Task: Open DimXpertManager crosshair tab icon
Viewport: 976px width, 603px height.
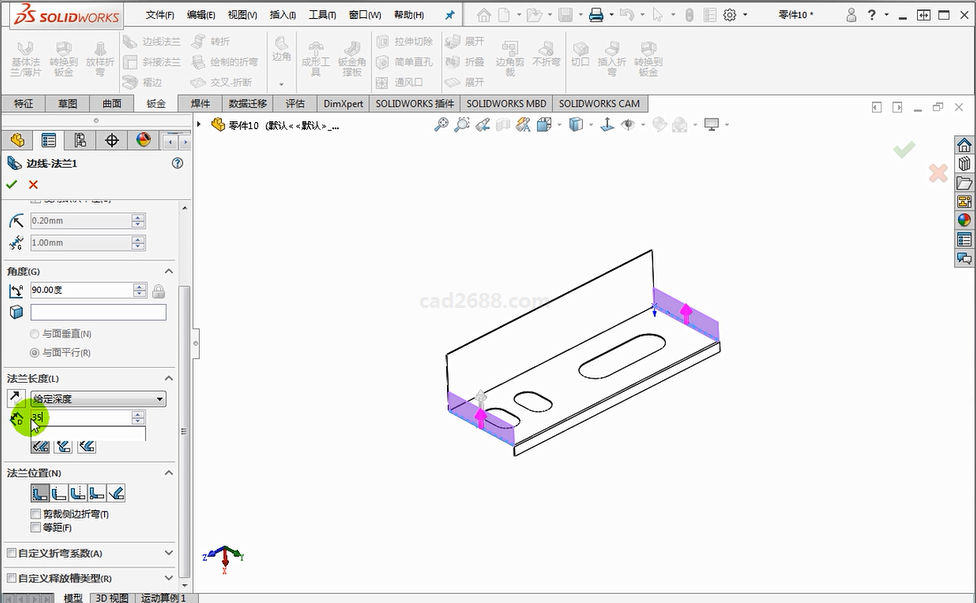Action: pyautogui.click(x=112, y=140)
